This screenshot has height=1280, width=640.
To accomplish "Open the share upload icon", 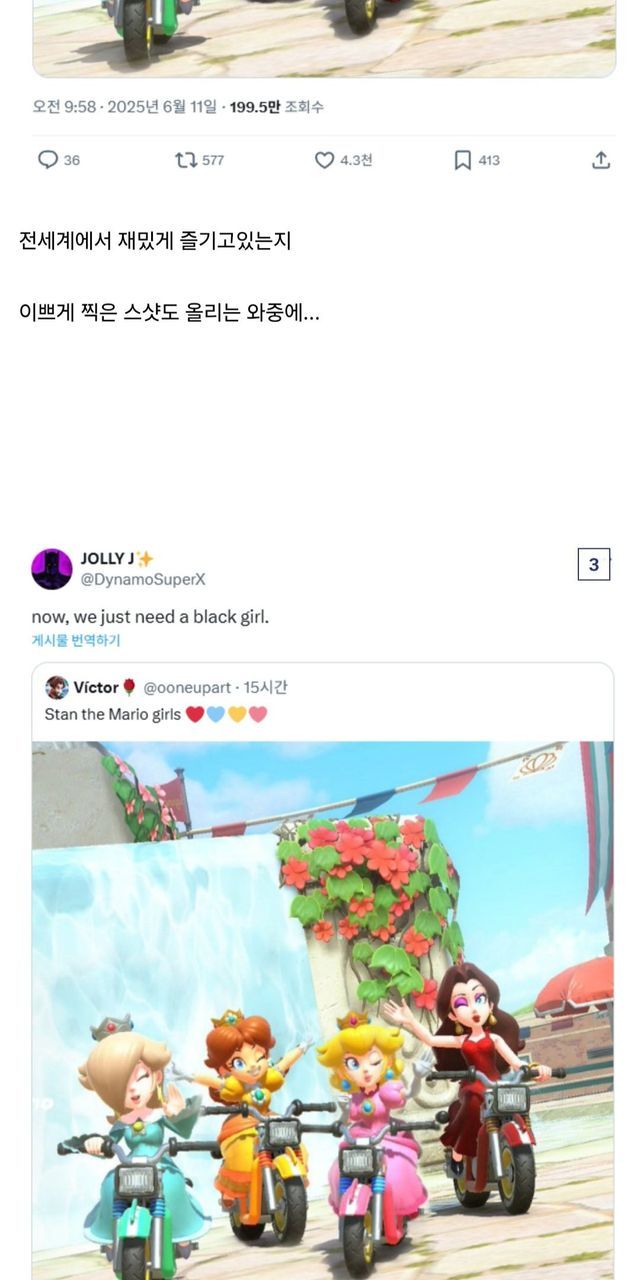I will (601, 160).
